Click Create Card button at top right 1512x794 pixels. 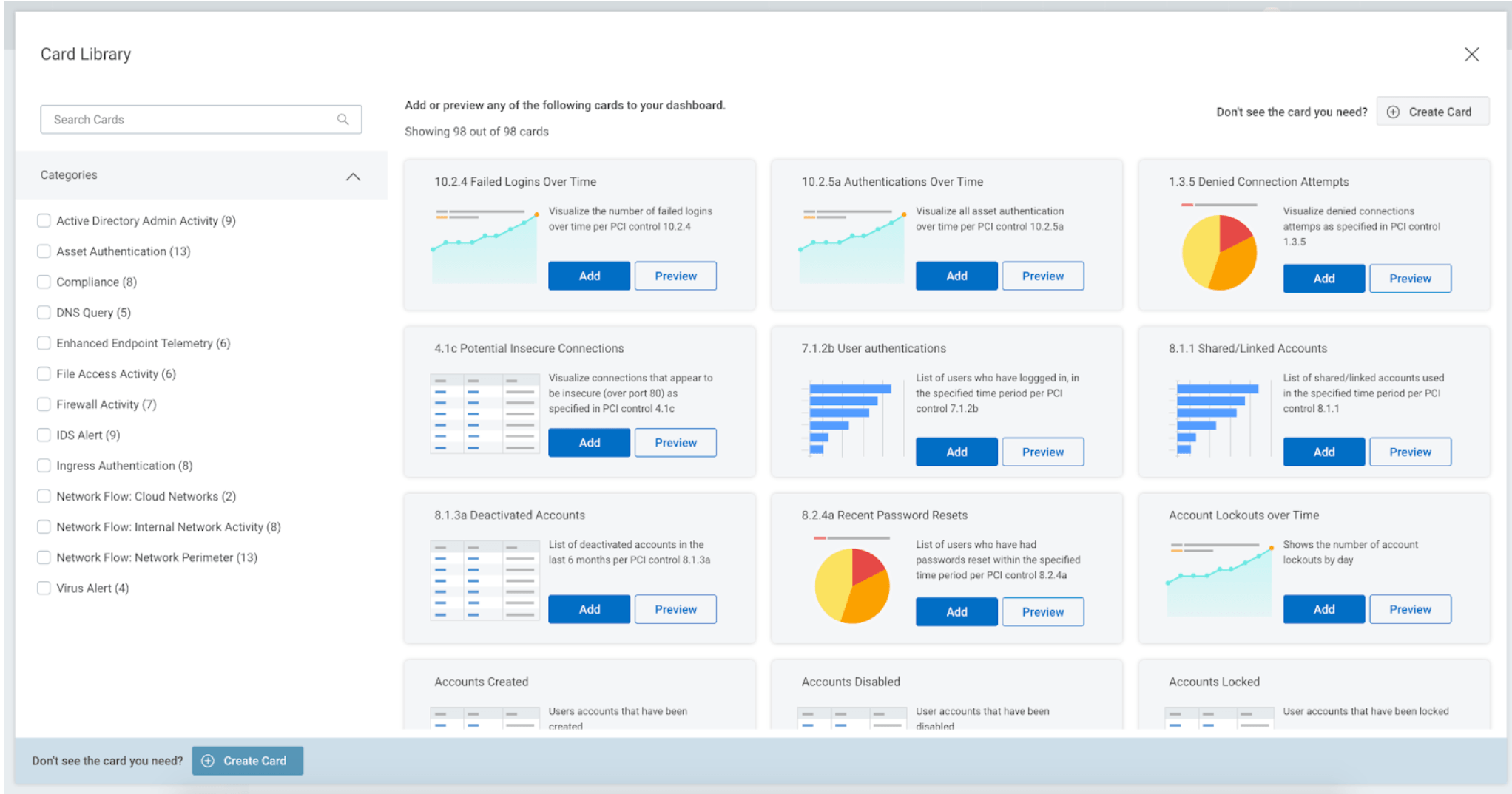[x=1432, y=112]
